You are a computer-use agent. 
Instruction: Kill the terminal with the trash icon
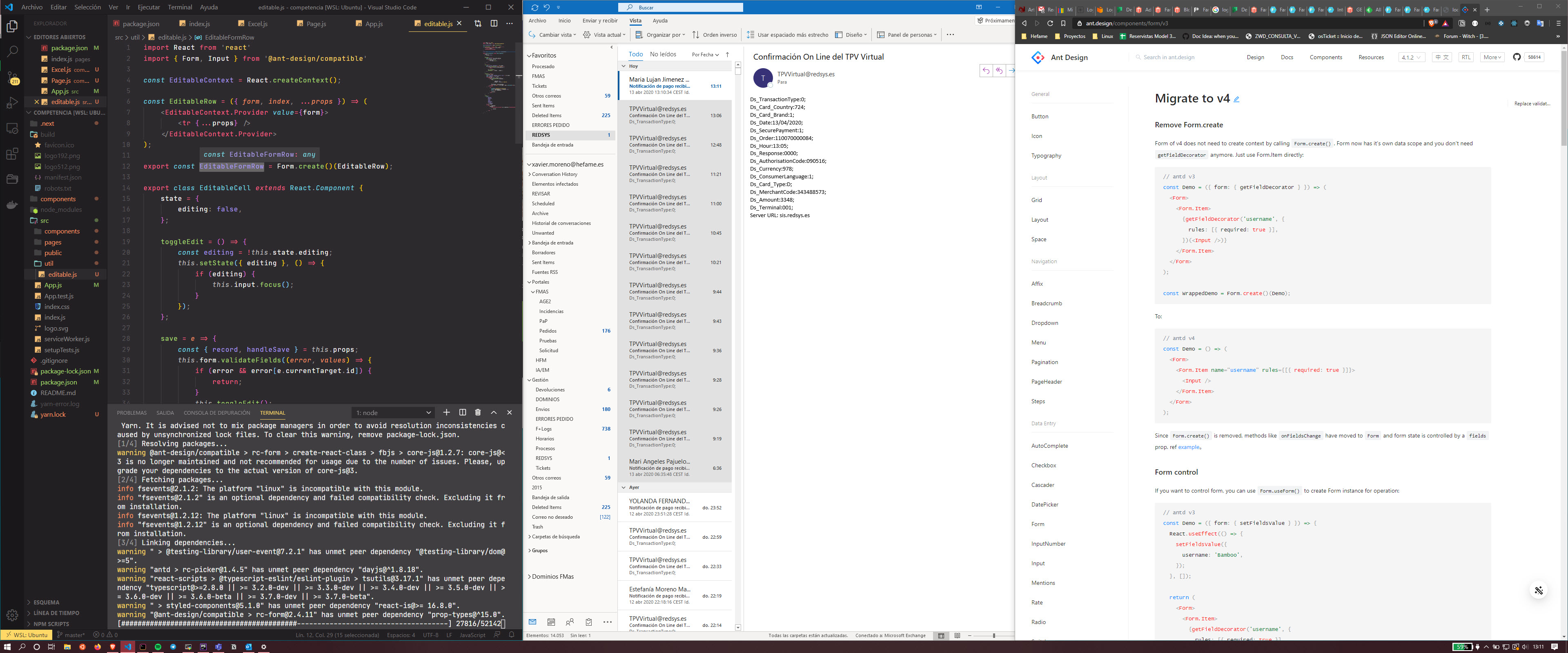pos(478,413)
